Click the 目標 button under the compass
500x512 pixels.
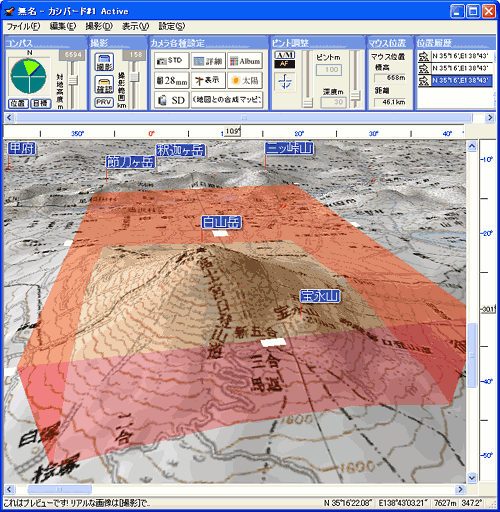coord(40,104)
